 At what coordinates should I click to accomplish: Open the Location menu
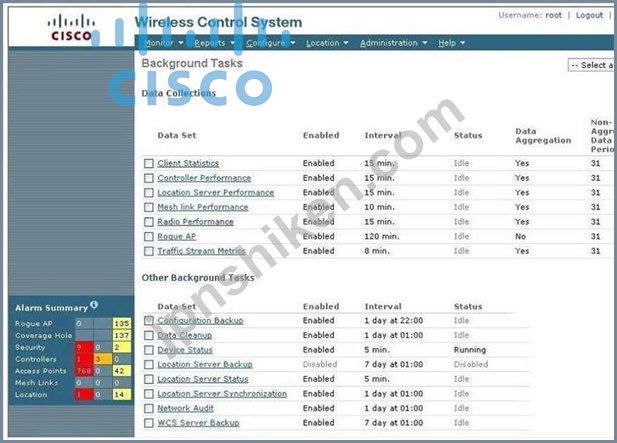point(327,43)
